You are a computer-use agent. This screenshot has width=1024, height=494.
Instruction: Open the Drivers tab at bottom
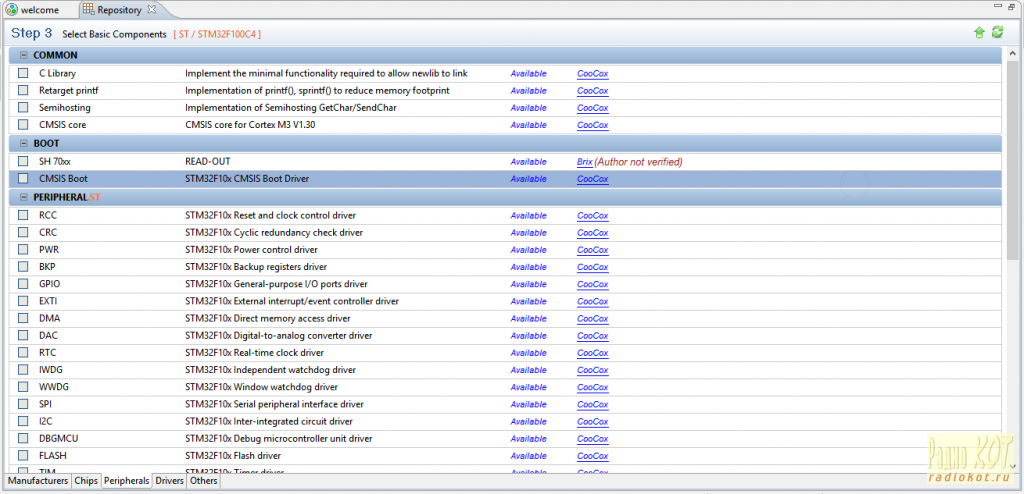(169, 481)
